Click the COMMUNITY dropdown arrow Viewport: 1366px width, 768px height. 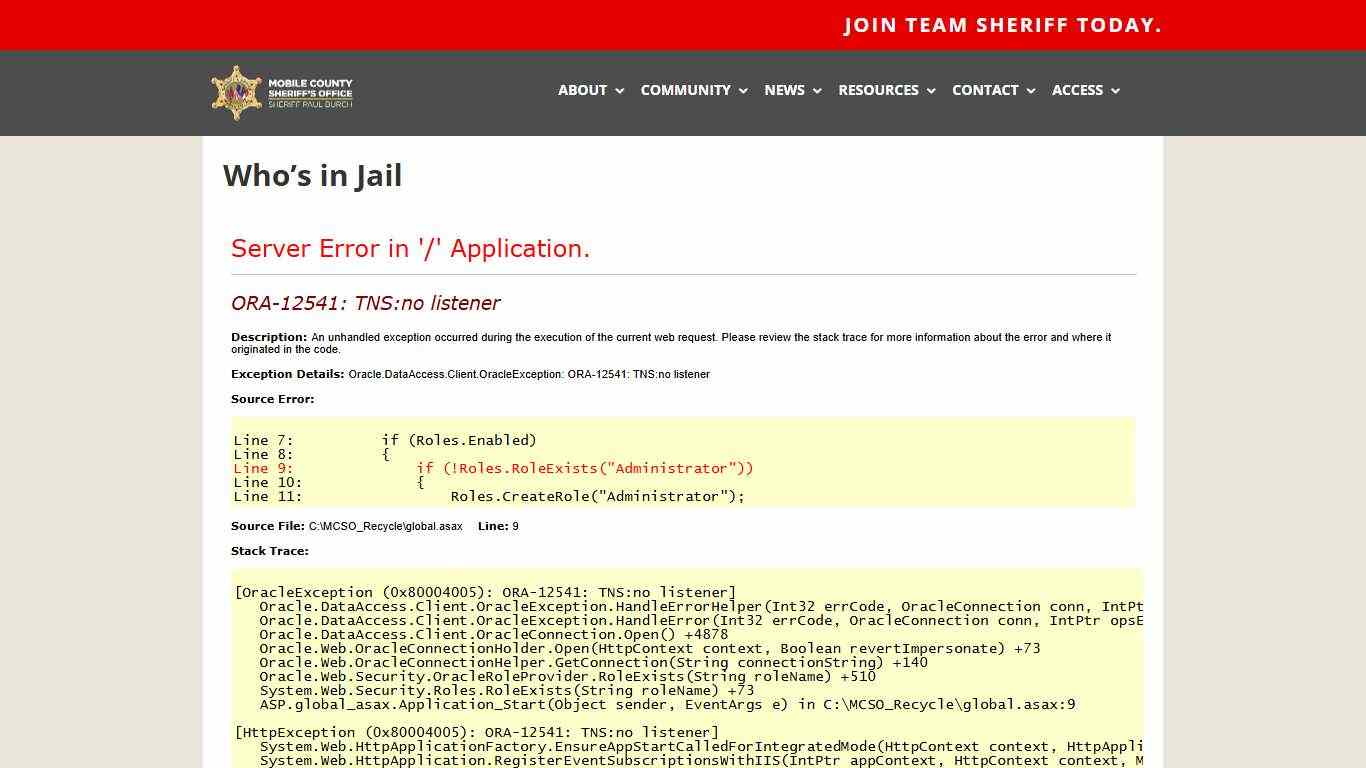coord(743,91)
